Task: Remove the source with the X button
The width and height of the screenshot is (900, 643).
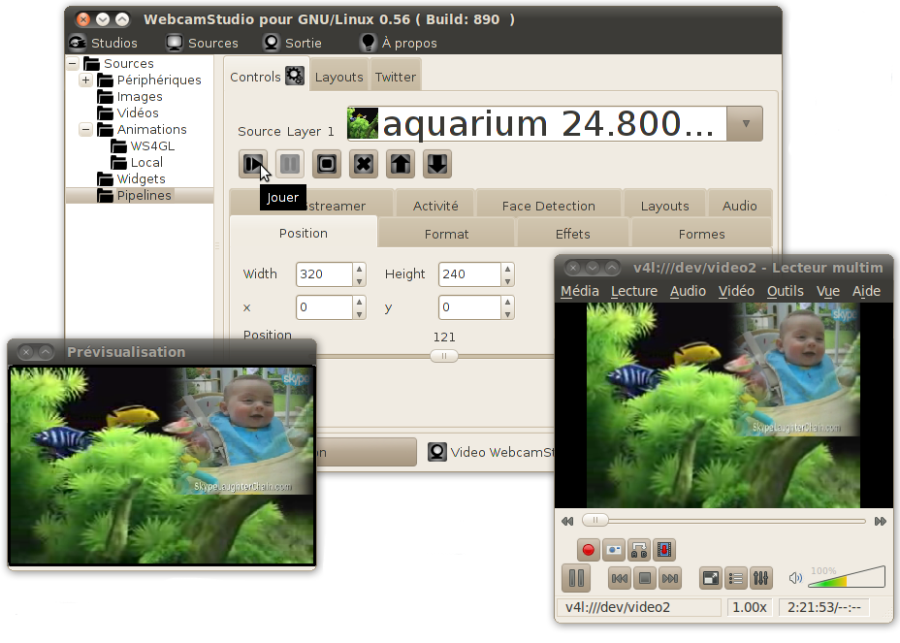Action: click(363, 164)
